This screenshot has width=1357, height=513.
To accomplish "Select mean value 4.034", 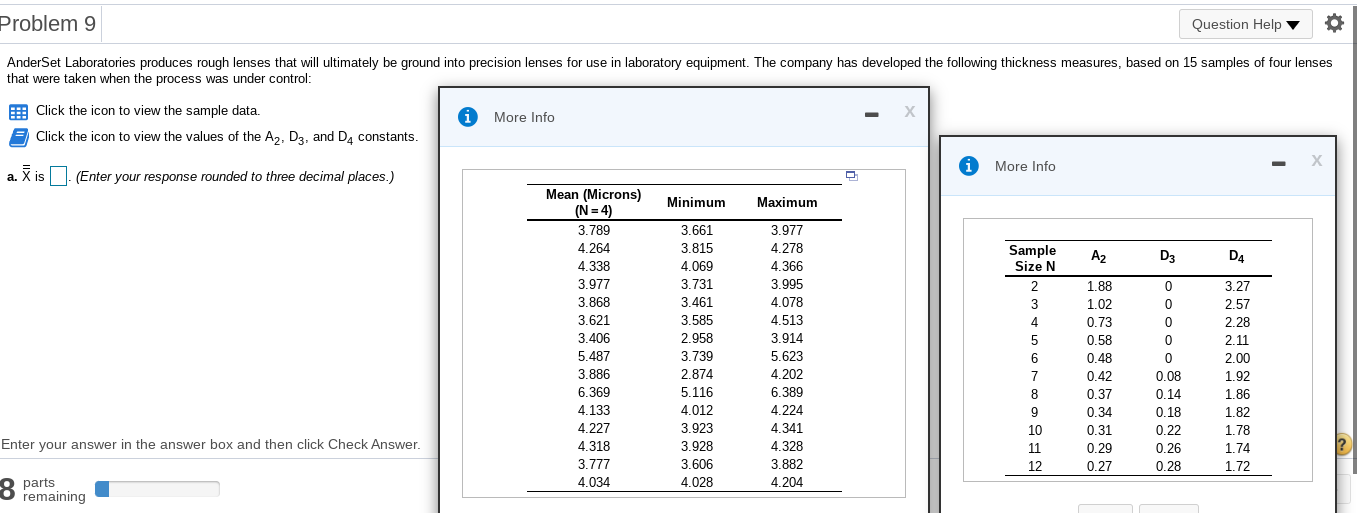I will coord(594,482).
